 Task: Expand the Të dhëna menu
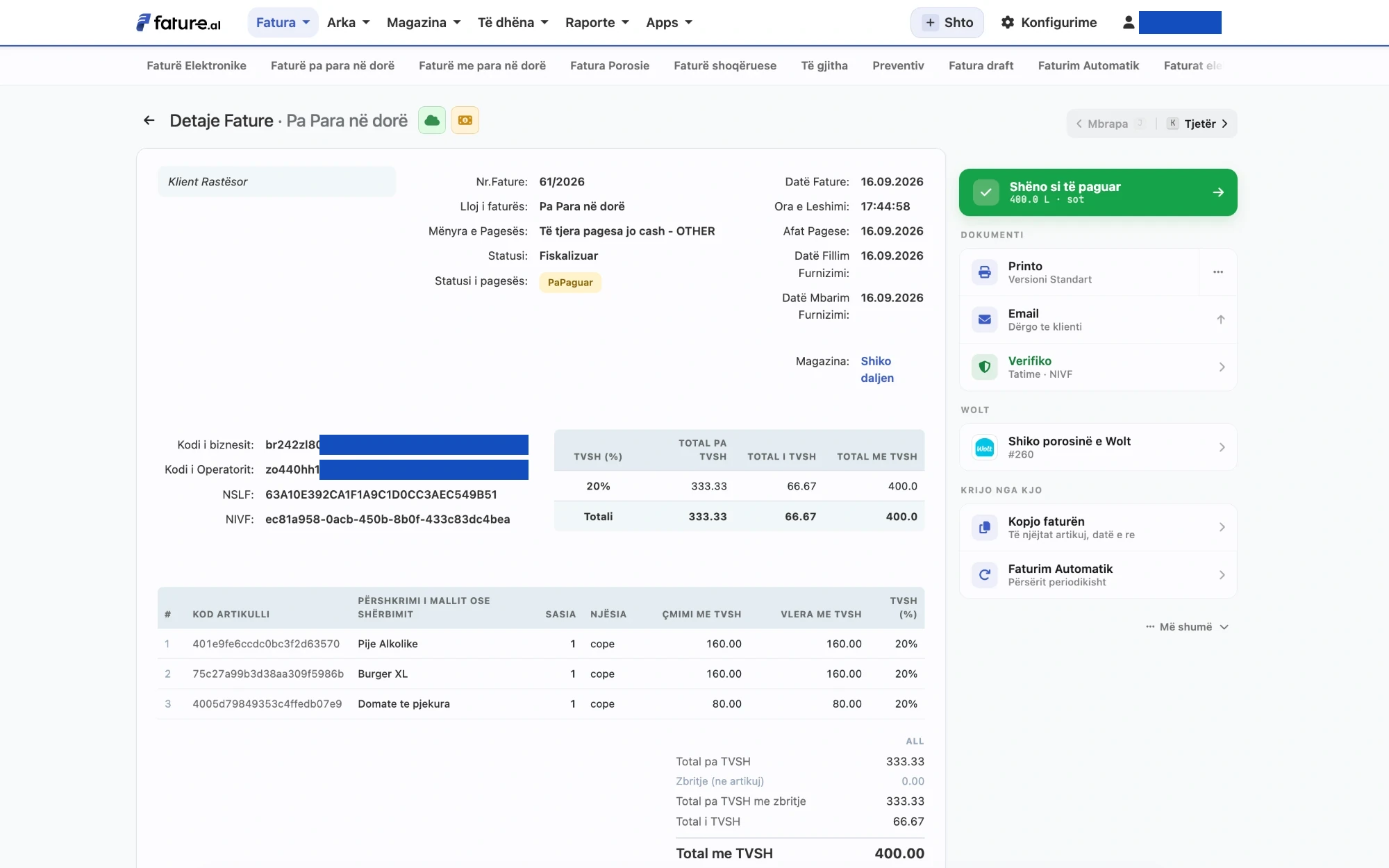[513, 22]
